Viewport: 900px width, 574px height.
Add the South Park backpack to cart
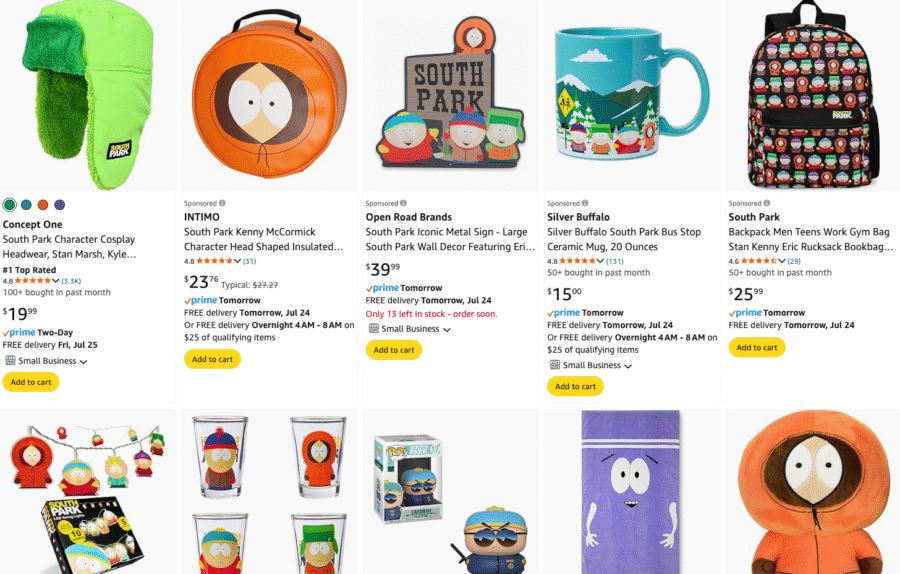click(757, 347)
